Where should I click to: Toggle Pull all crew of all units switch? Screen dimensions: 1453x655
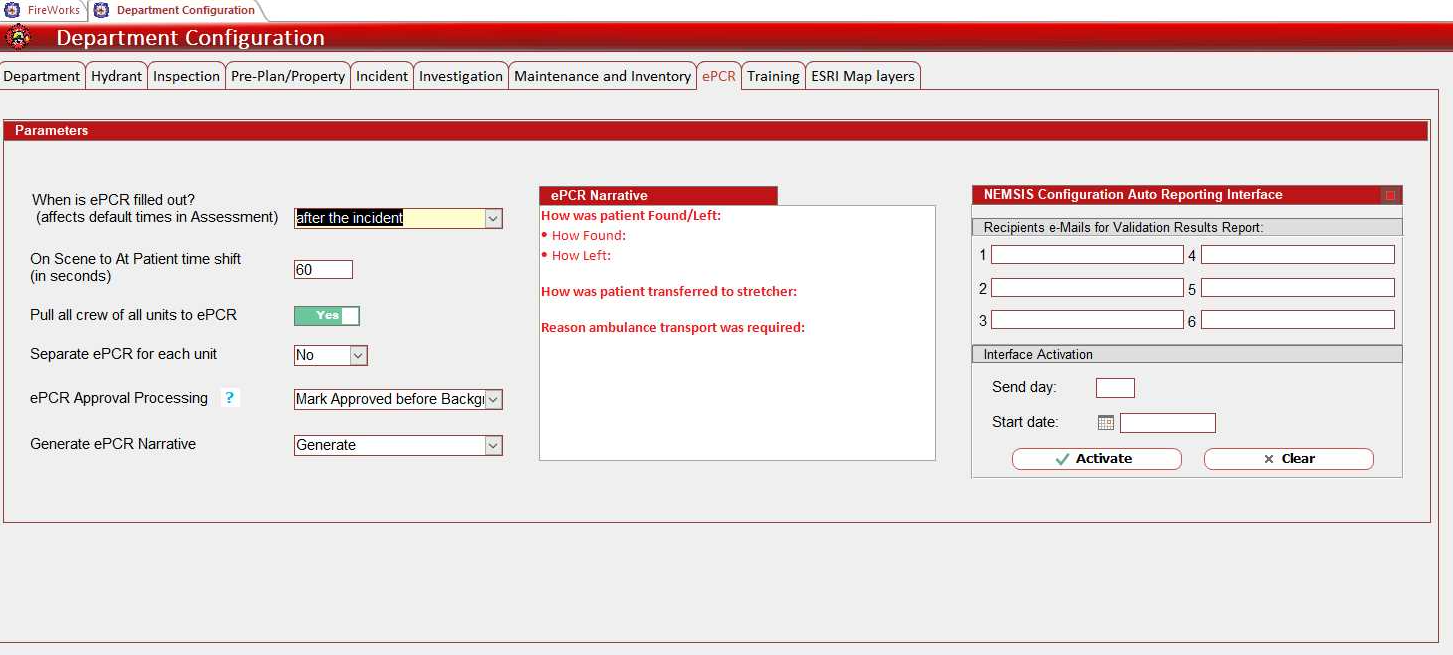327,316
